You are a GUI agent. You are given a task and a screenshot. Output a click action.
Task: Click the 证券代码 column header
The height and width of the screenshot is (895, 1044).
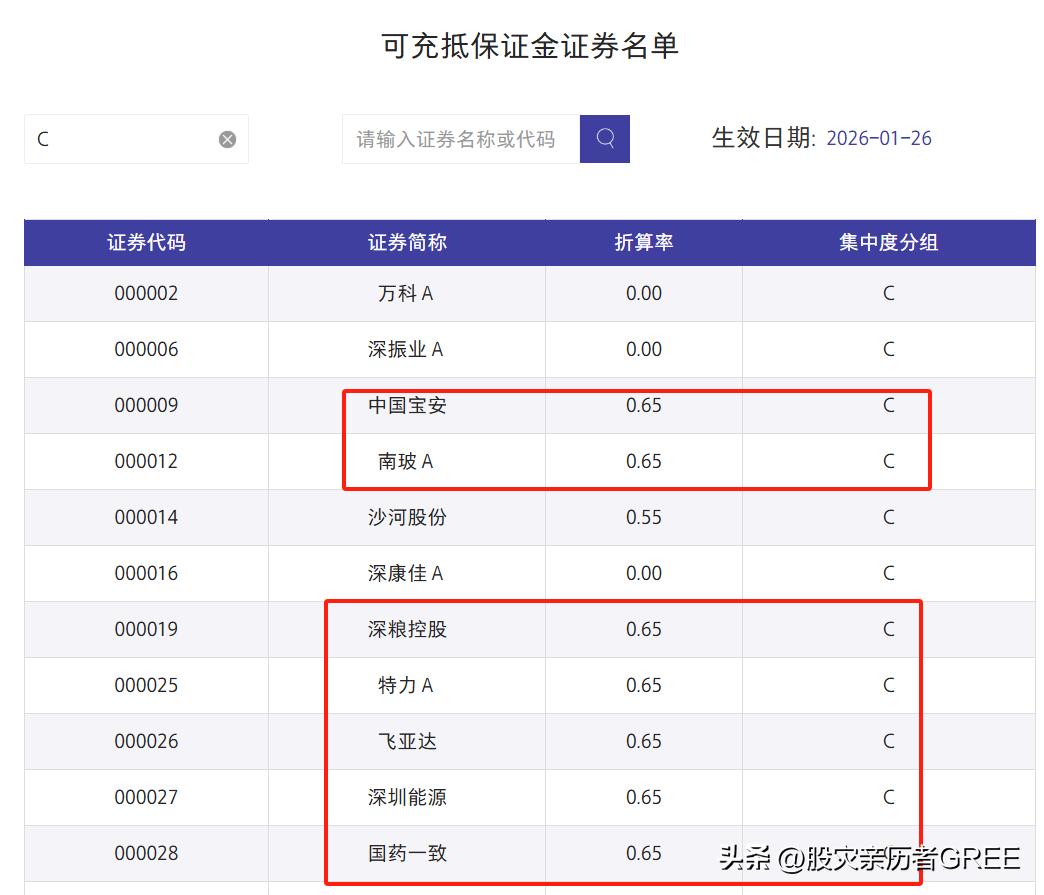tap(145, 242)
